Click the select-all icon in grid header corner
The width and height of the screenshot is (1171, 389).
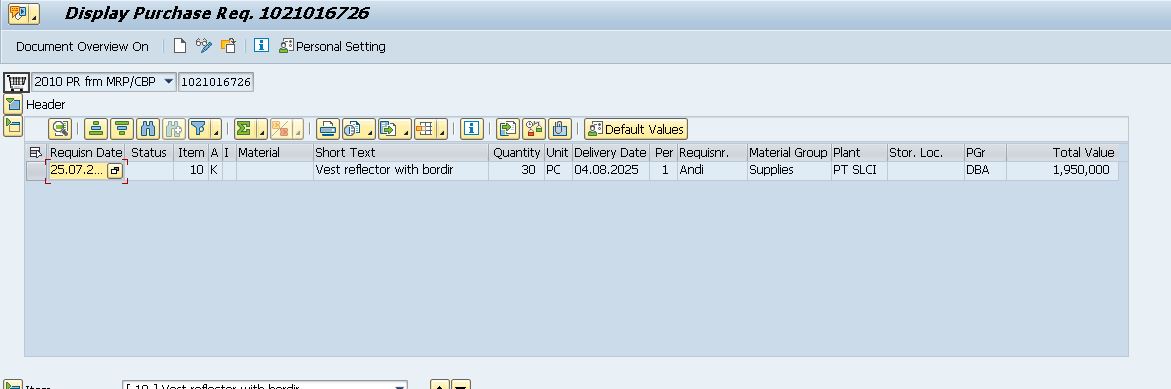point(35,152)
